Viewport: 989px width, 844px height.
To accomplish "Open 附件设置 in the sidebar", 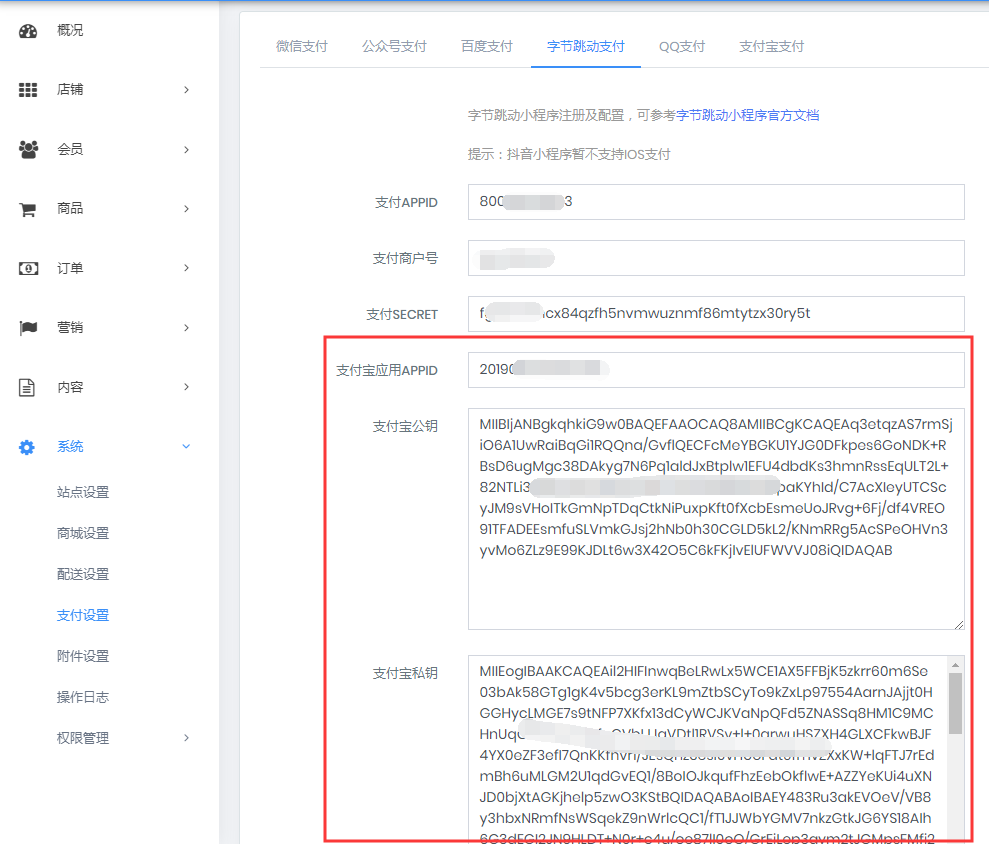I will 83,656.
